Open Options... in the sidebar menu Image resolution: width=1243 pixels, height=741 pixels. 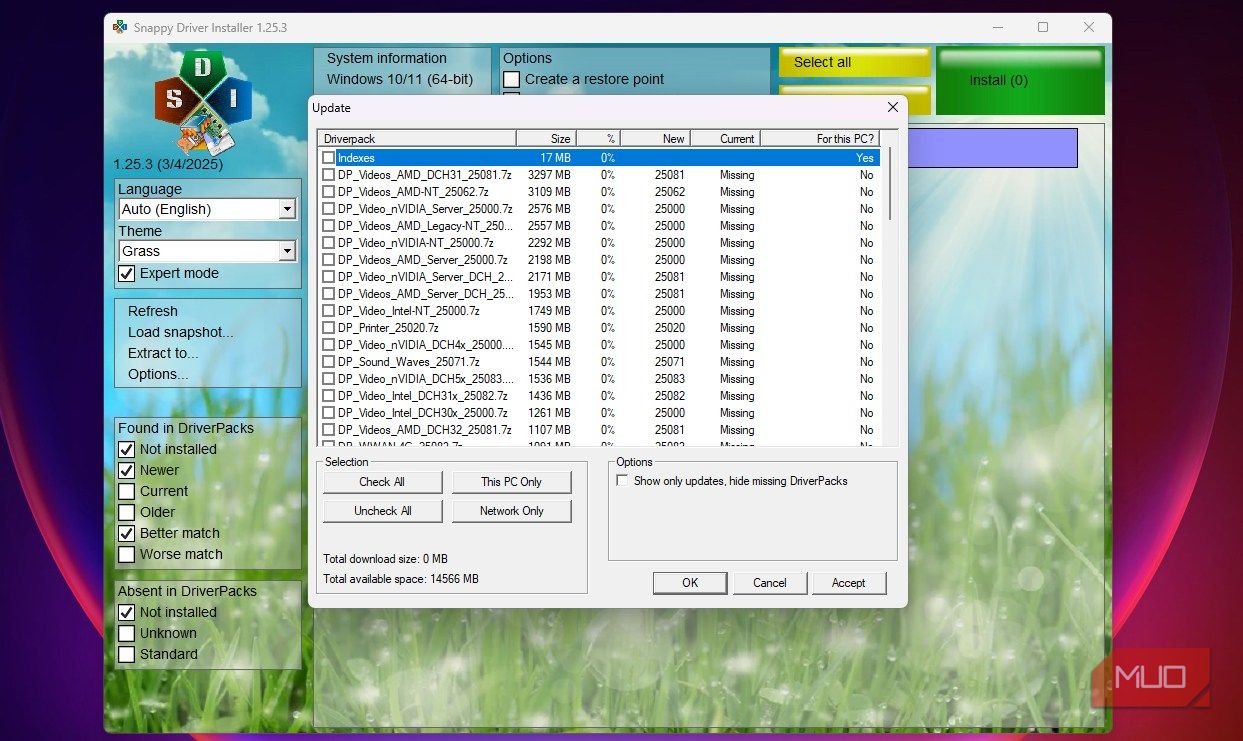click(x=158, y=374)
